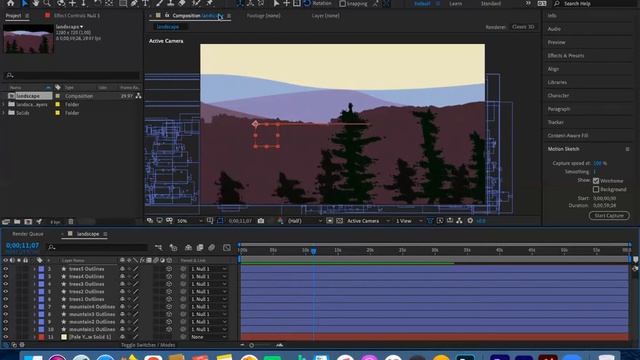Switch to the Learn workspace
The image size is (640, 360).
pyautogui.click(x=456, y=3)
